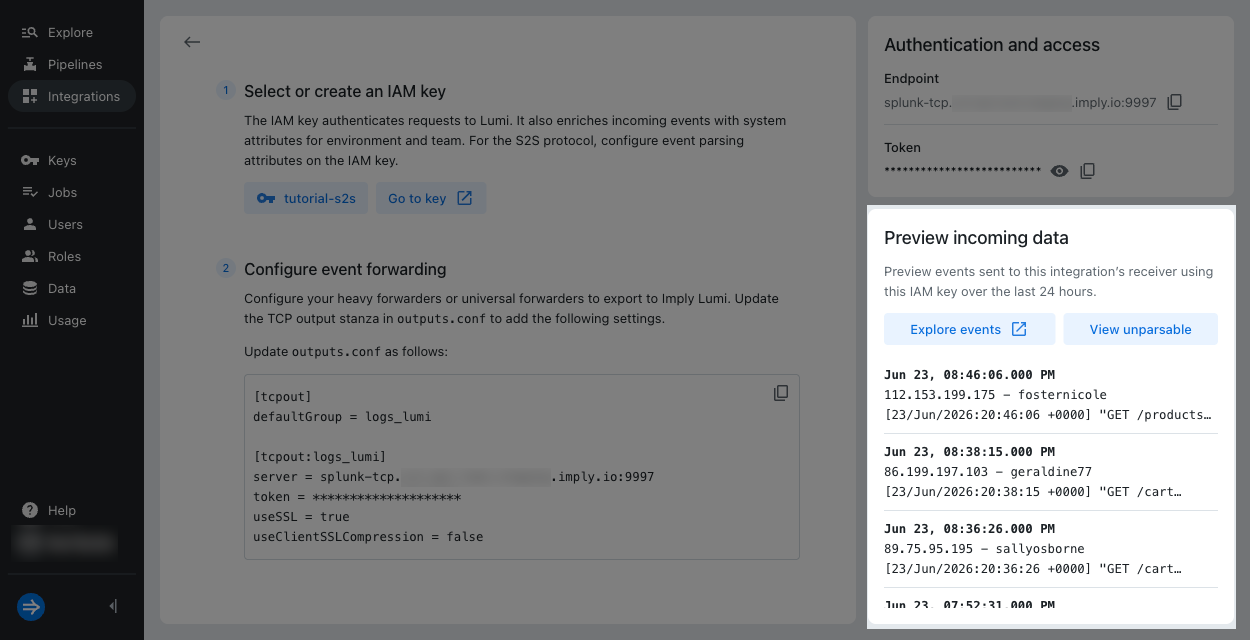Screen dimensions: 1250x640
Task: Click the tutorial-s2s key button
Action: 306,198
